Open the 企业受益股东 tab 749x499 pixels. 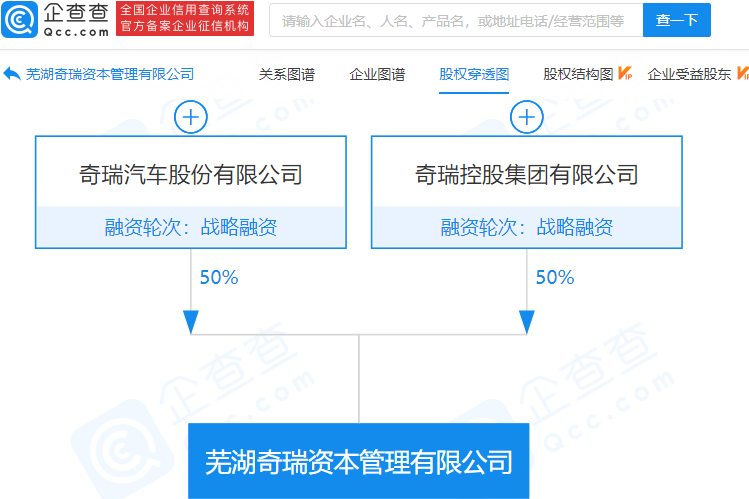(691, 74)
